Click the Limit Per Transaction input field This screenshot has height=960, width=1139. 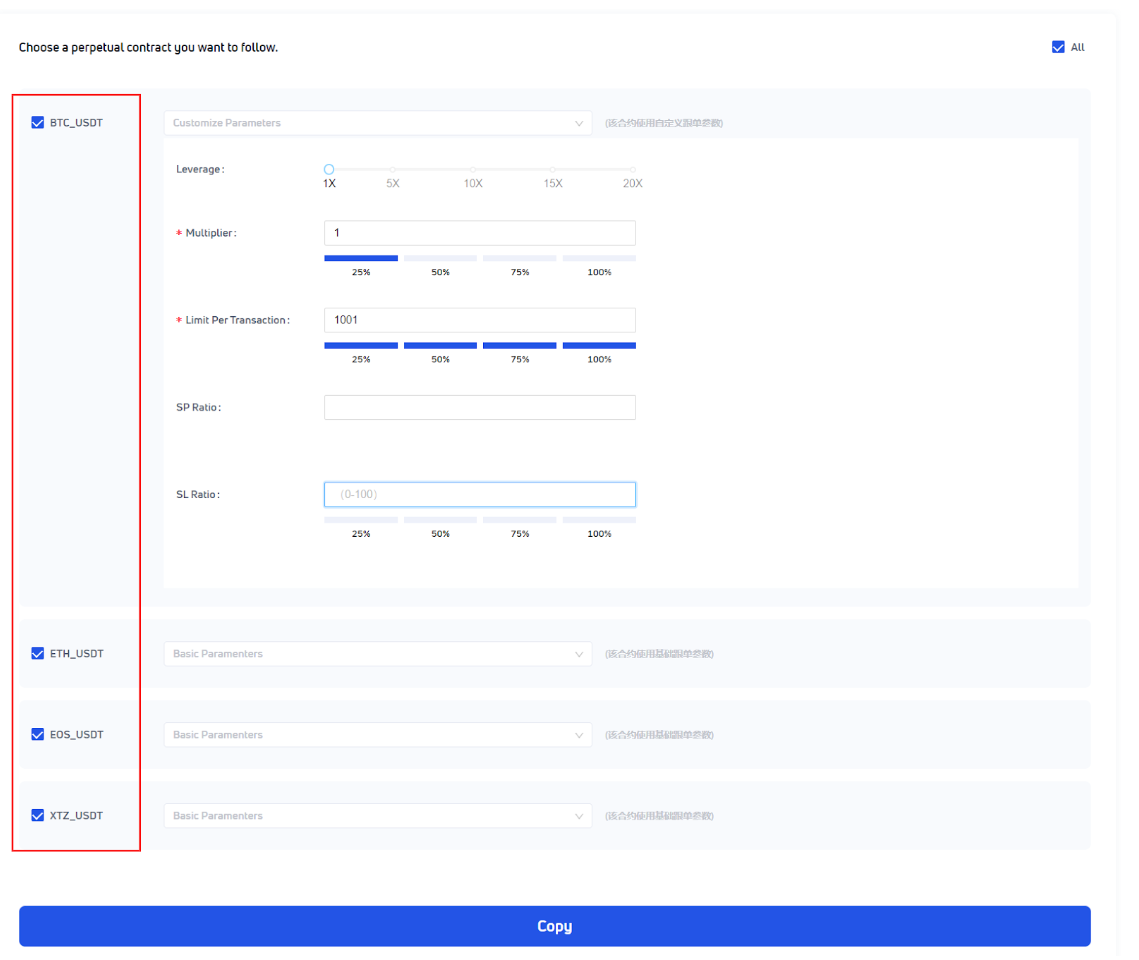[479, 320]
